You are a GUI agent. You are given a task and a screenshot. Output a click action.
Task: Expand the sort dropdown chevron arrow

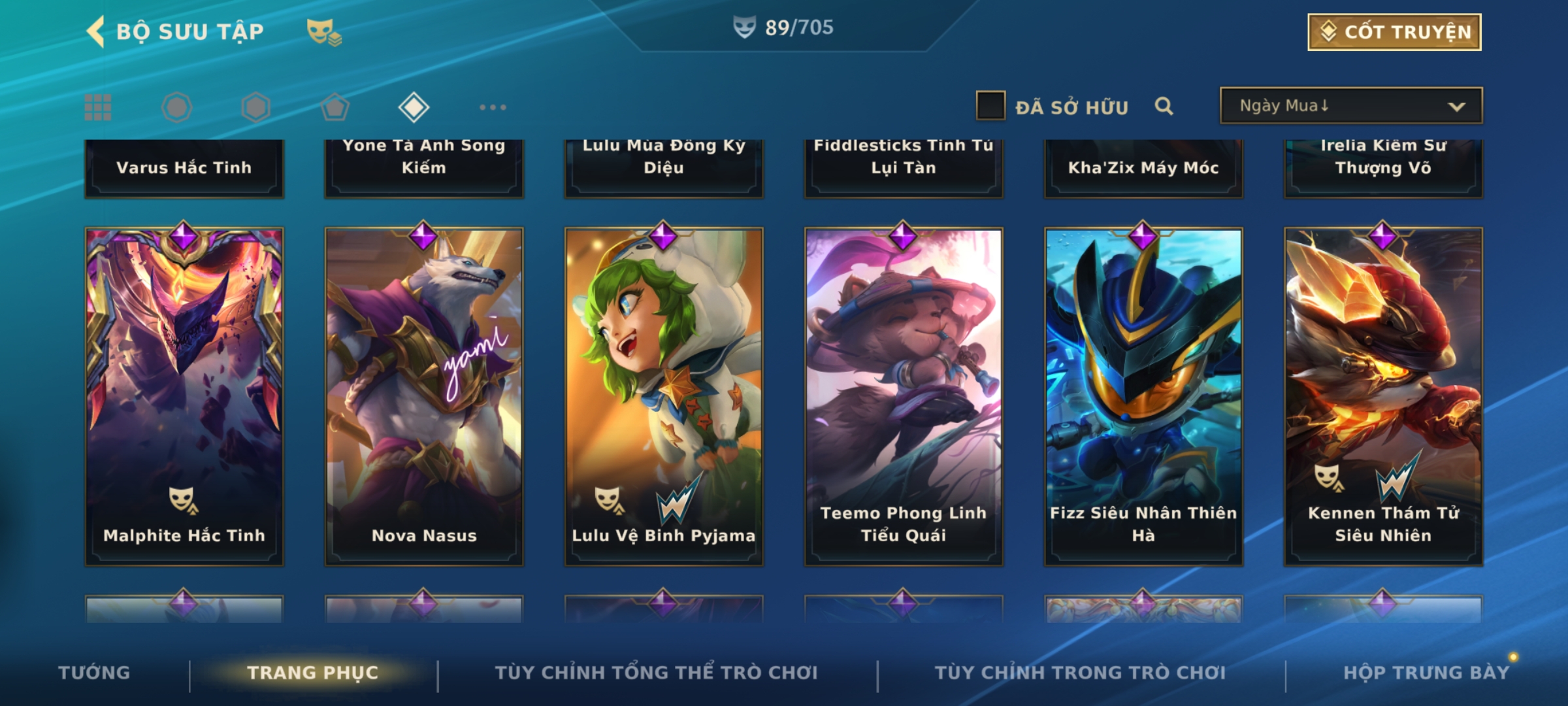[1456, 107]
